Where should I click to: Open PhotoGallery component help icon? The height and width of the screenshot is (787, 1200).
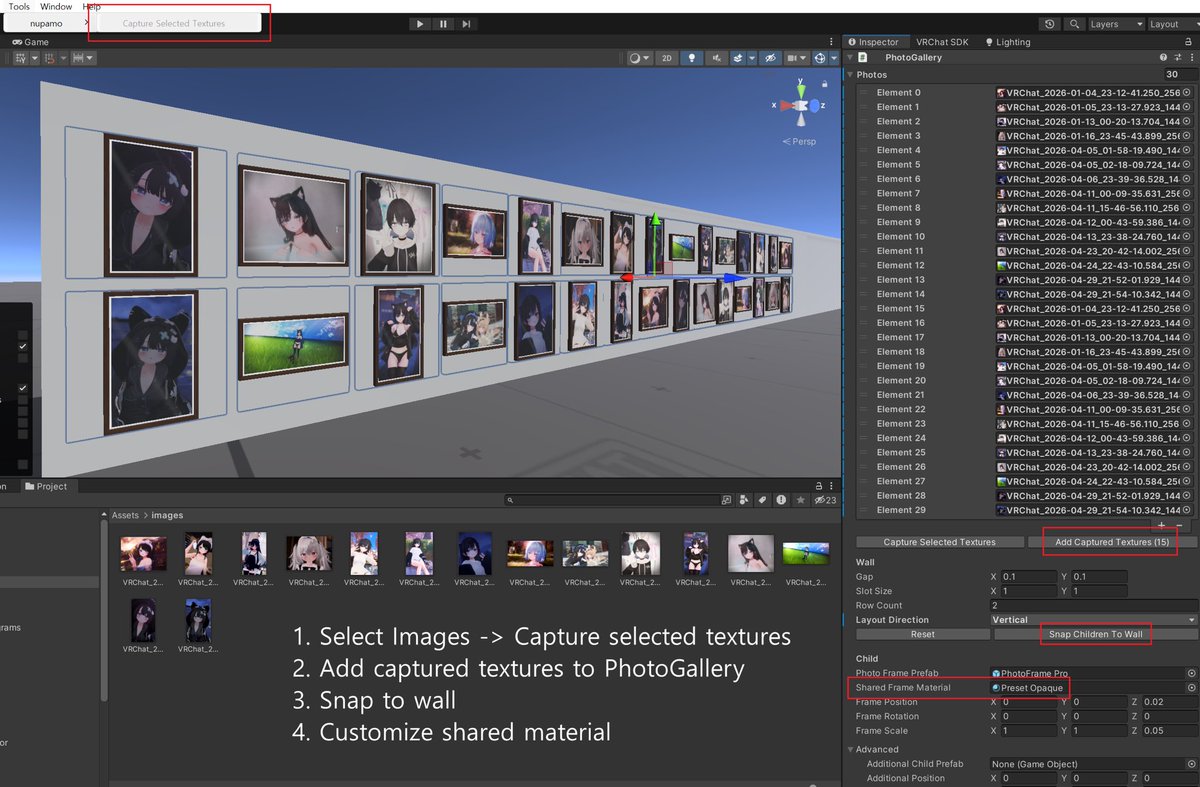coord(1163,58)
